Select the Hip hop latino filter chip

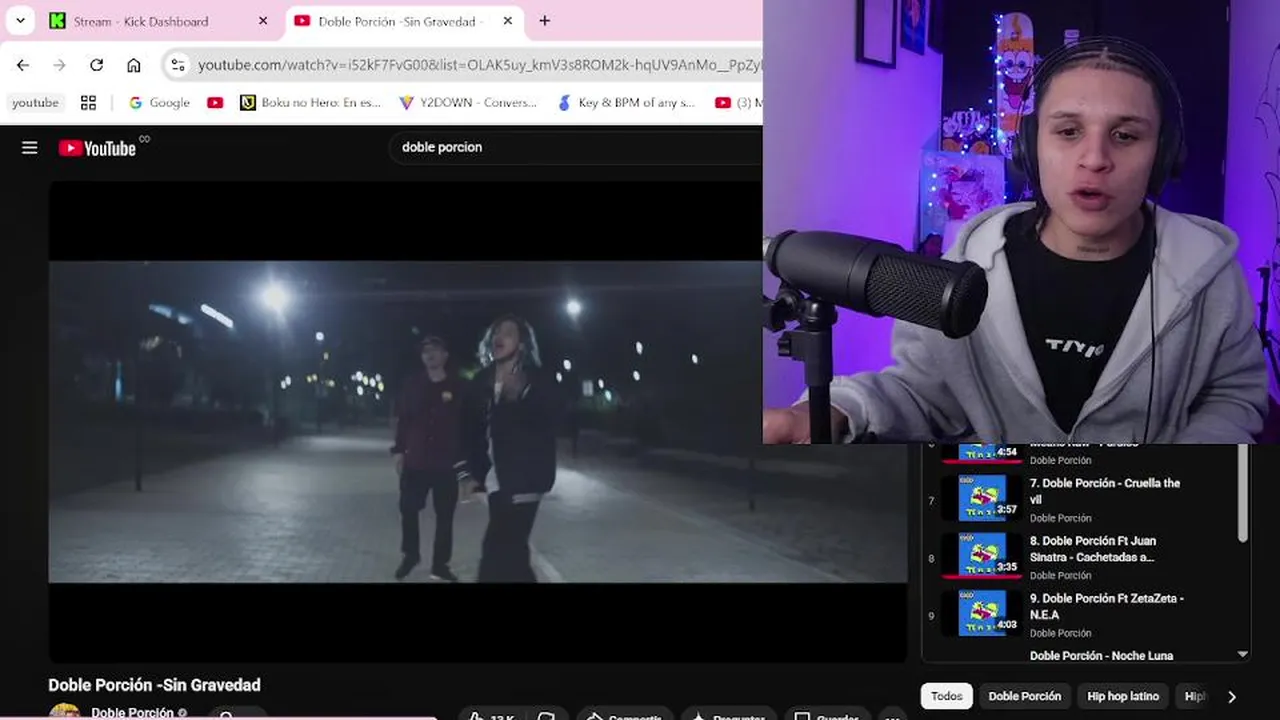[x=1123, y=696]
